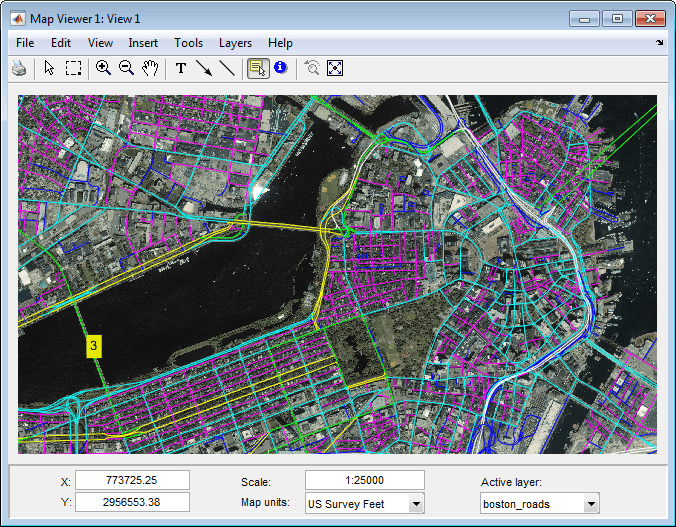Pick the Insert Text tool
The height and width of the screenshot is (527, 676).
[181, 68]
